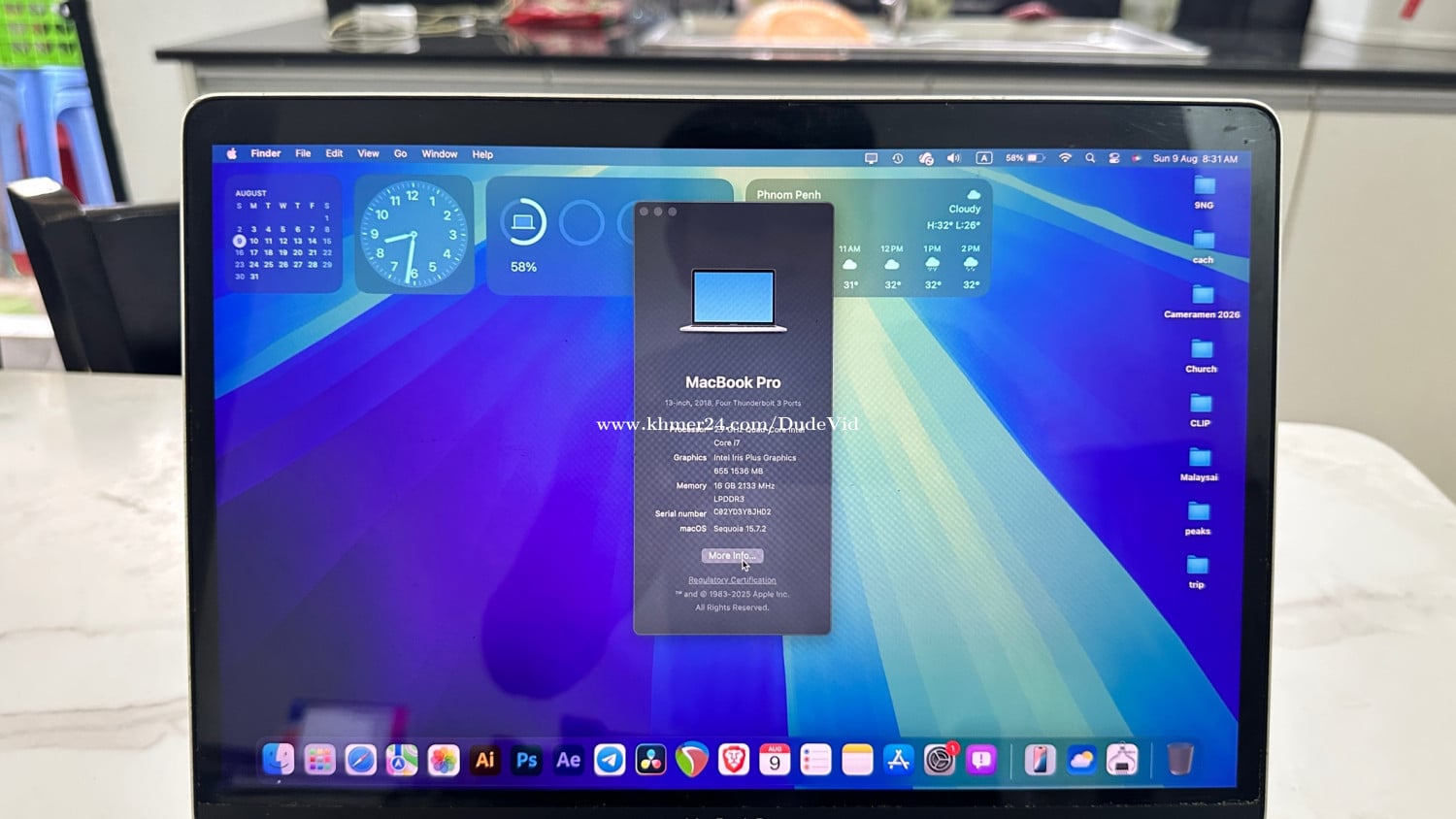Select the trip desktop folder

pyautogui.click(x=1197, y=572)
